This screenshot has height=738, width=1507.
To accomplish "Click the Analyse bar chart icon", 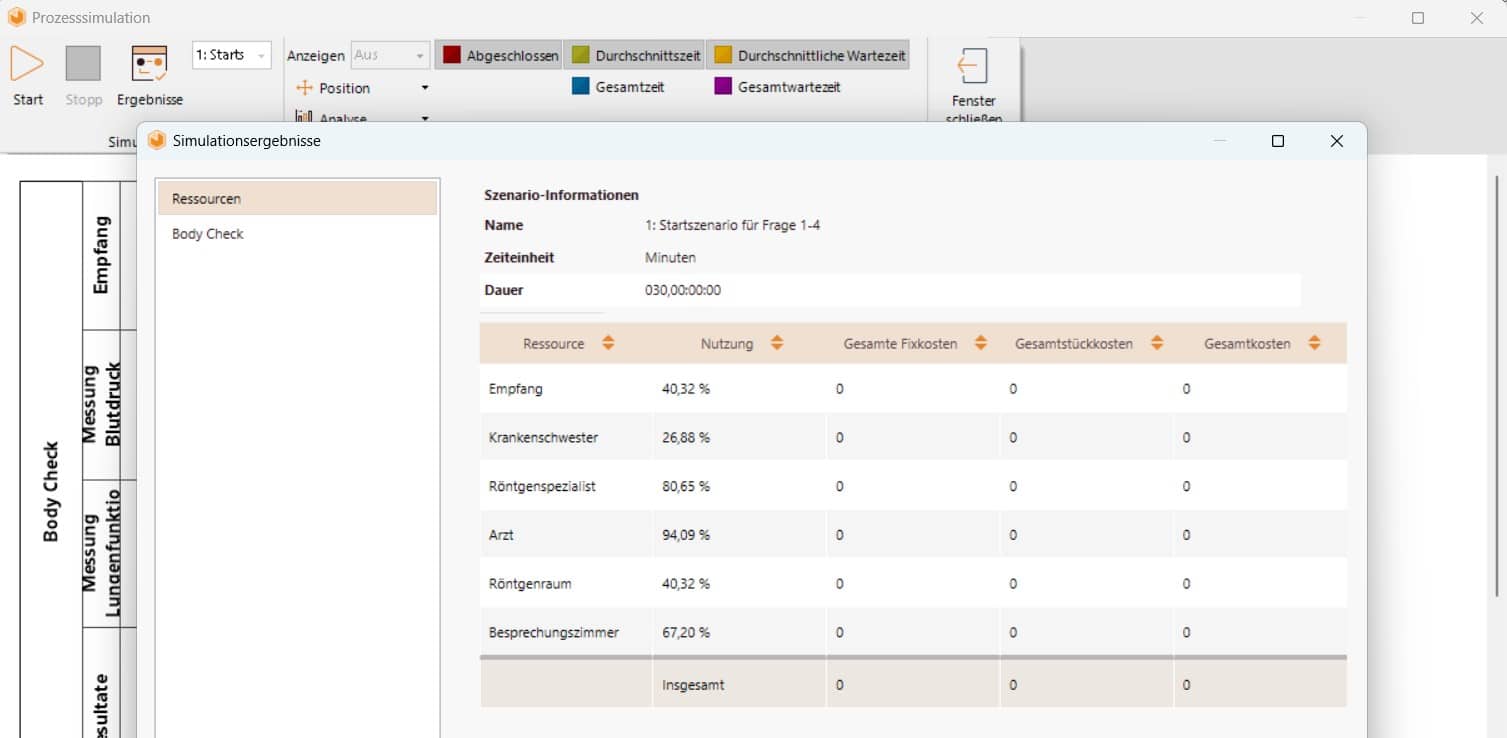I will pyautogui.click(x=306, y=117).
